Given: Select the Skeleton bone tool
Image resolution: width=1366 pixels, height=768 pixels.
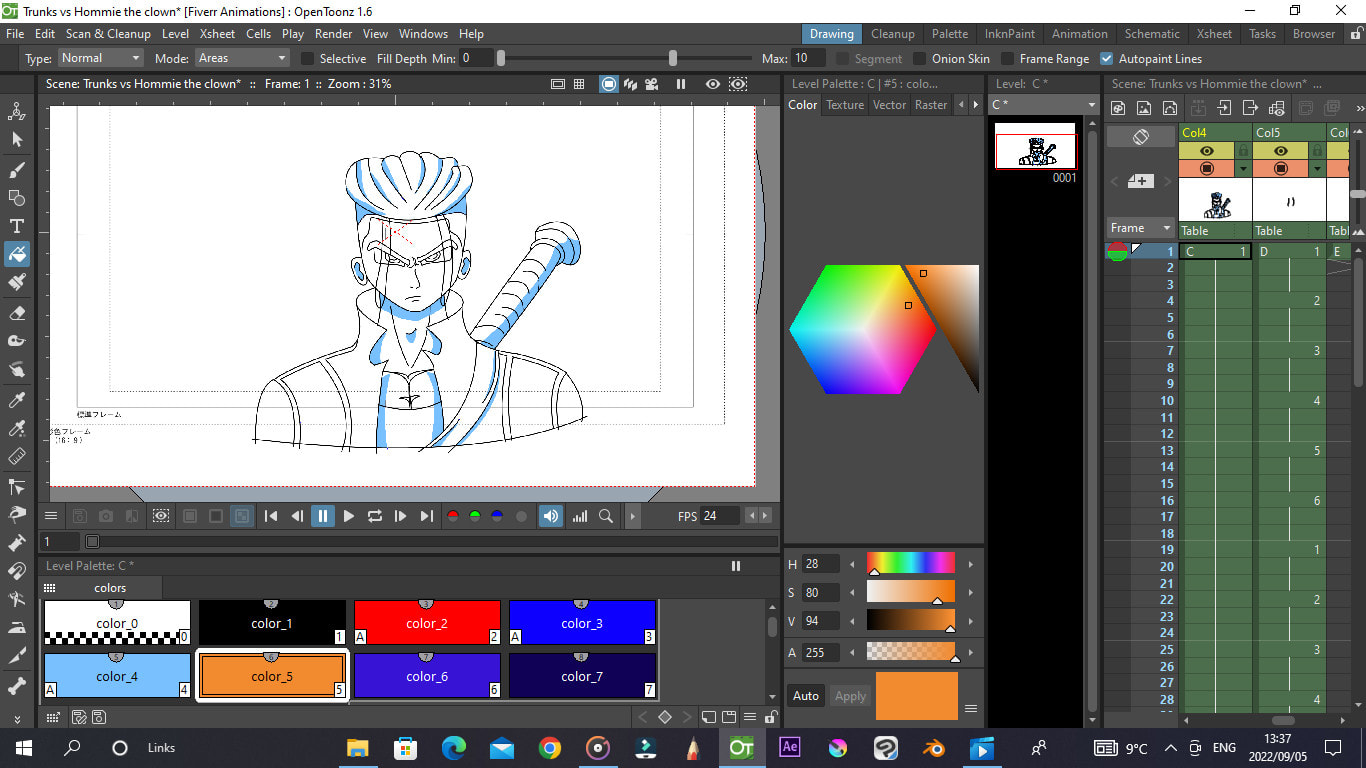Looking at the screenshot, I should [x=17, y=687].
